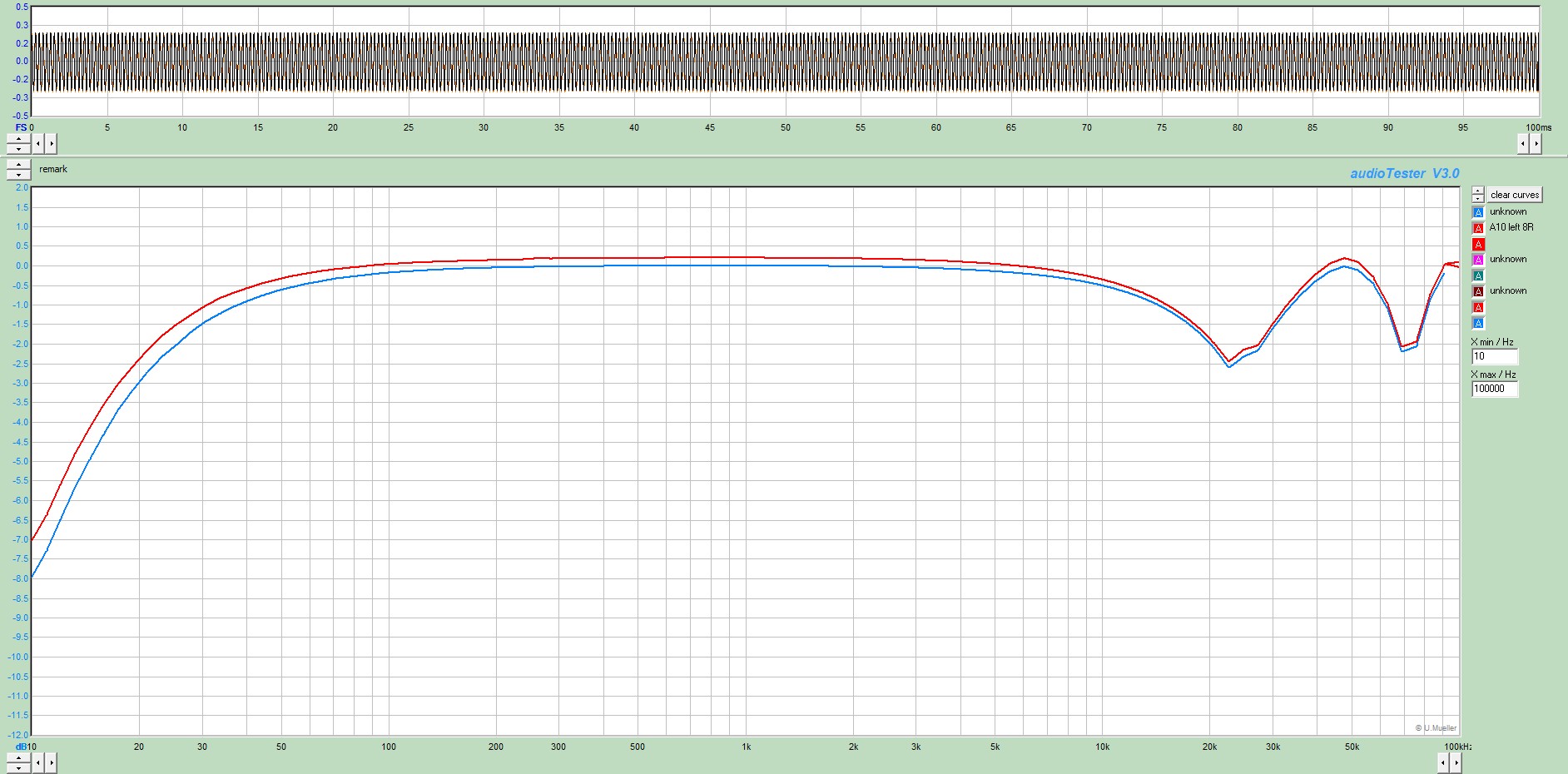
Task: Click down arrow of FS amplitude stepper
Action: (18, 149)
